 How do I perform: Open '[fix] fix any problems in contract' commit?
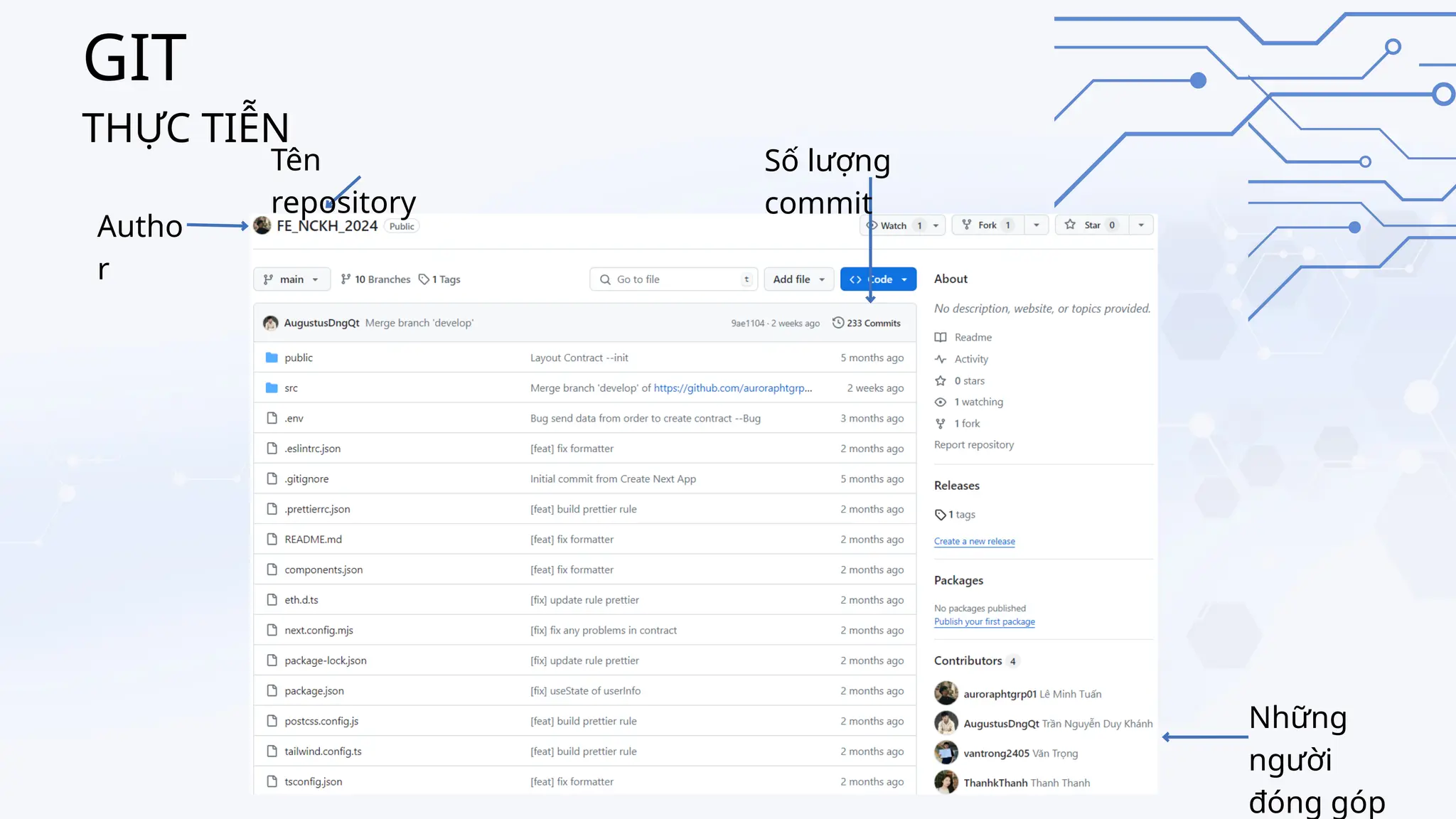tap(604, 631)
